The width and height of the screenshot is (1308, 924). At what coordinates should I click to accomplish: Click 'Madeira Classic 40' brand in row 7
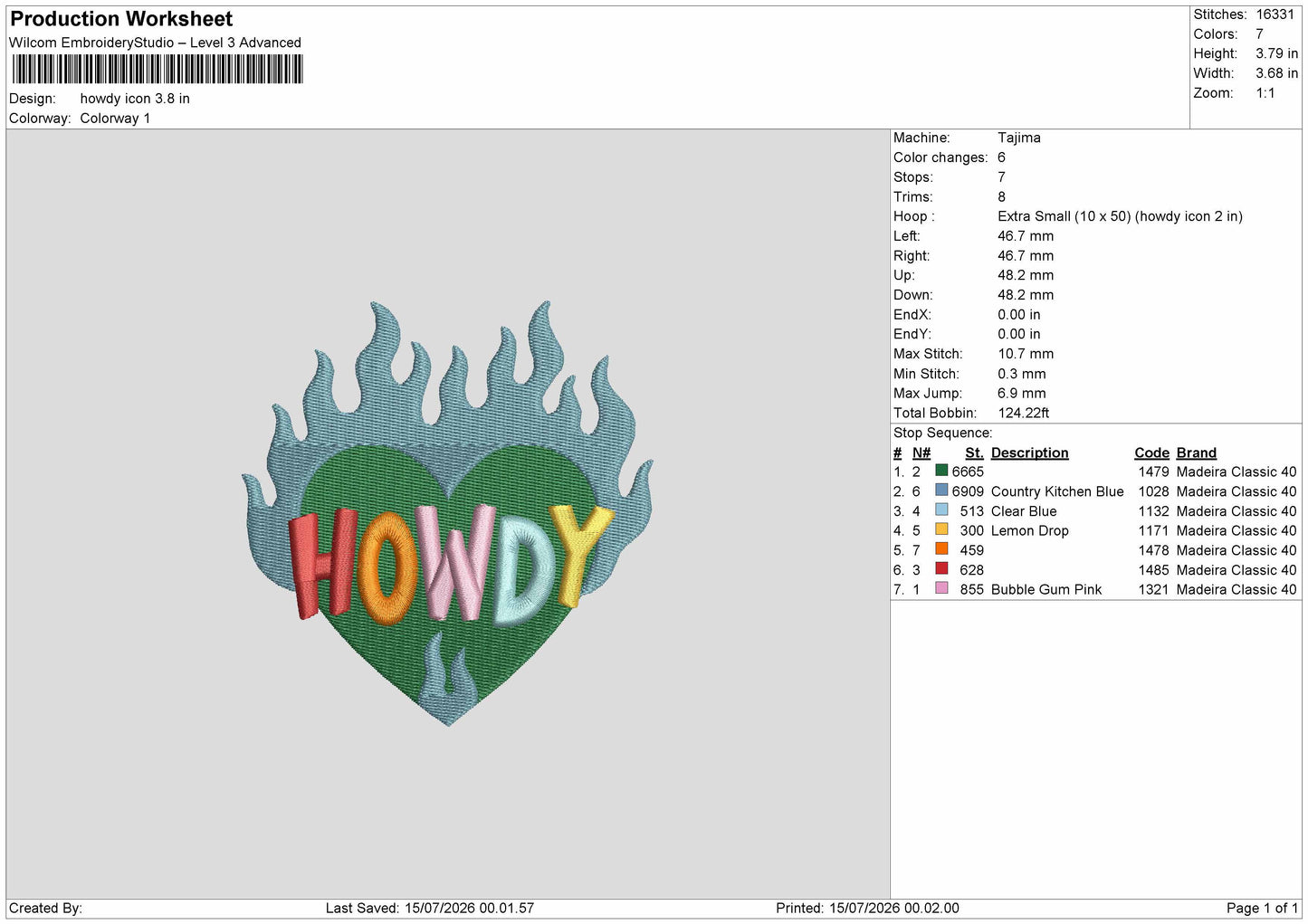(1236, 589)
